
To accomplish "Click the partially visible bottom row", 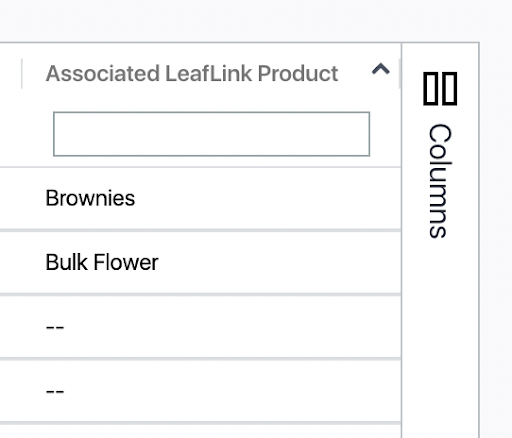I will 200,431.
